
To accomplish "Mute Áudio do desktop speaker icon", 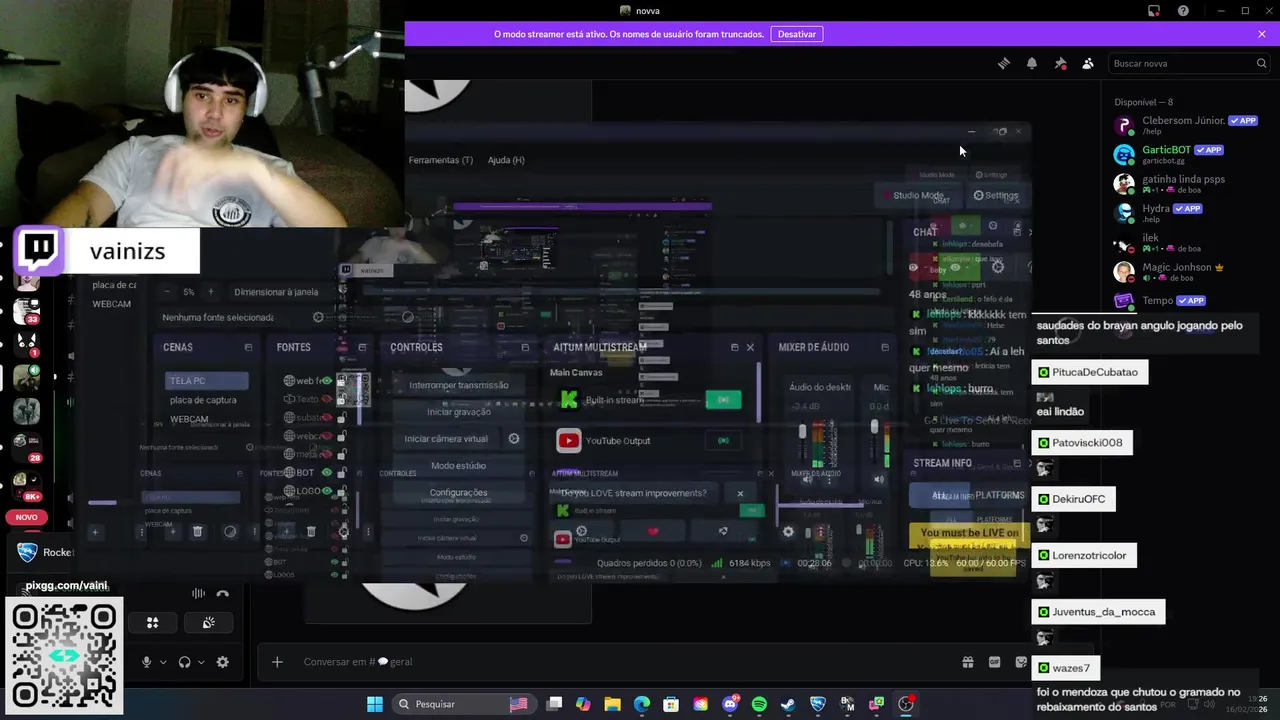I will (x=808, y=480).
